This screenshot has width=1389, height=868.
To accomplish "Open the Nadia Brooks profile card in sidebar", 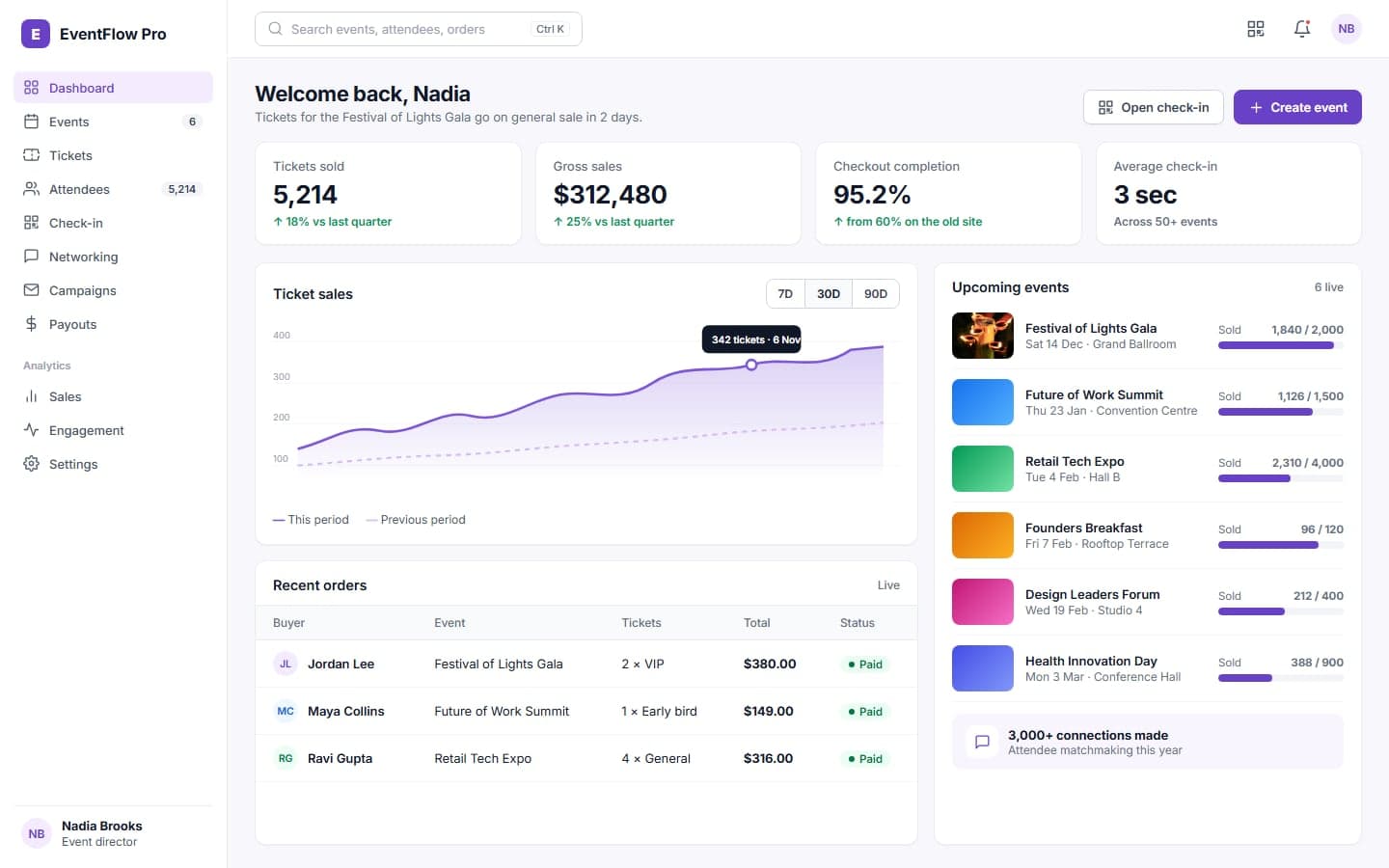I will [113, 833].
